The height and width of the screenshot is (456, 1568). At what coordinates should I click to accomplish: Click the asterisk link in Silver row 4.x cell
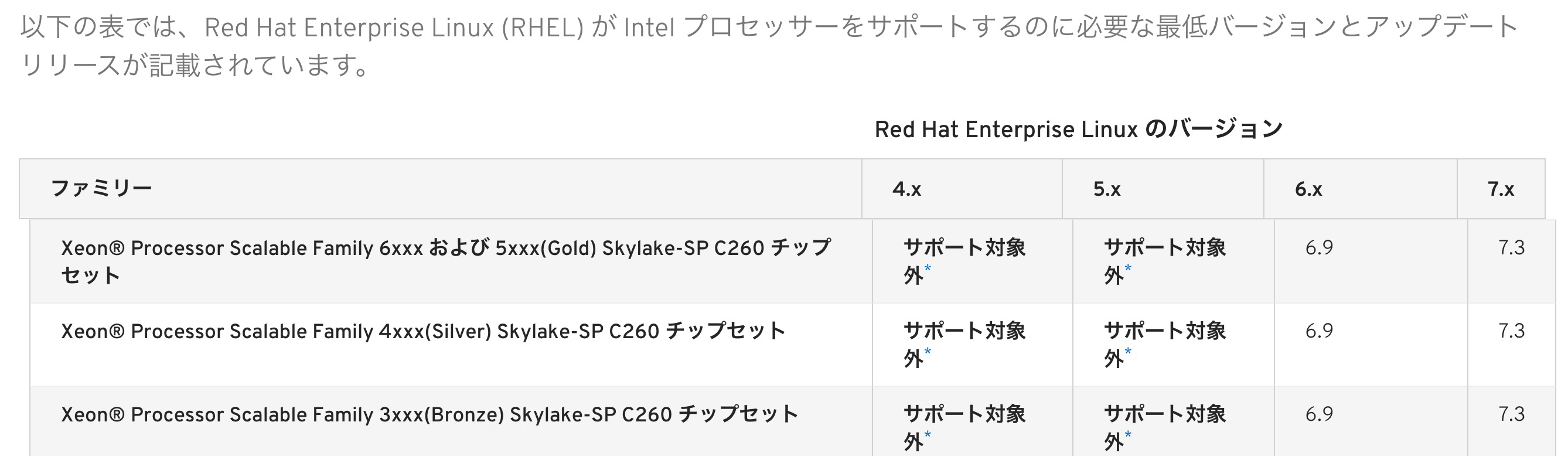point(927,352)
